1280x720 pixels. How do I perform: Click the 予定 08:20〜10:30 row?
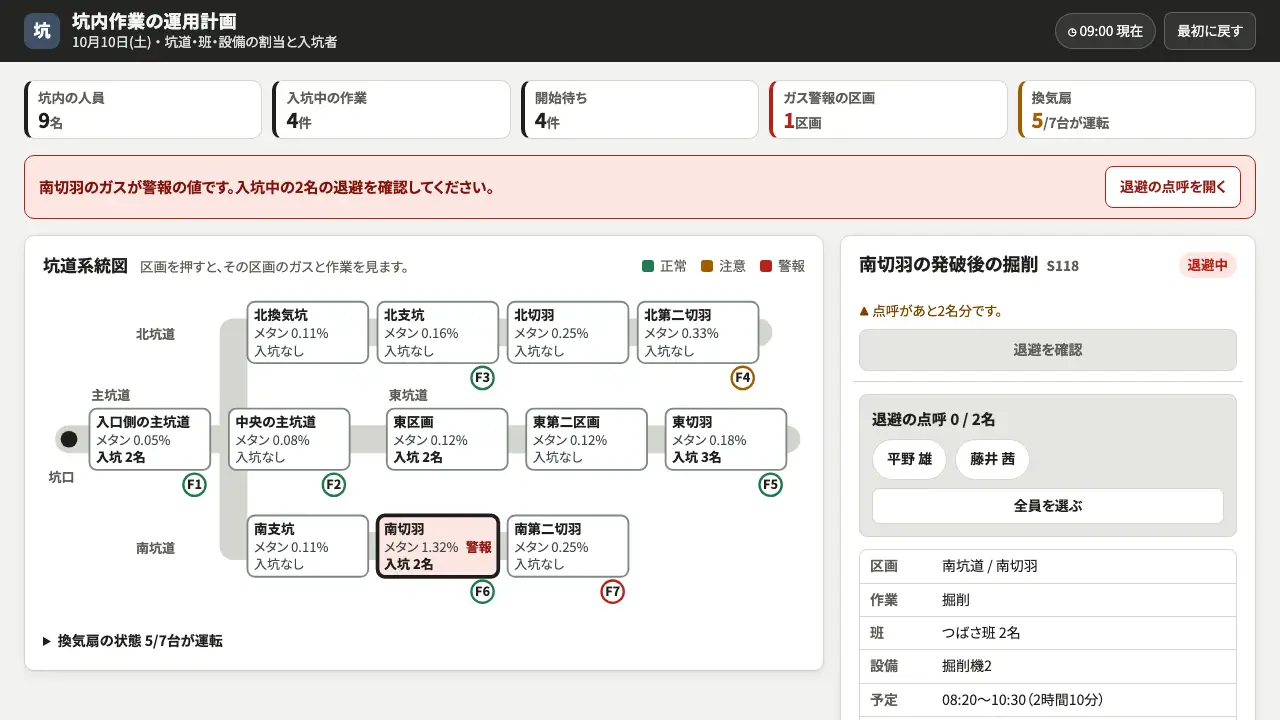pyautogui.click(x=1047, y=700)
